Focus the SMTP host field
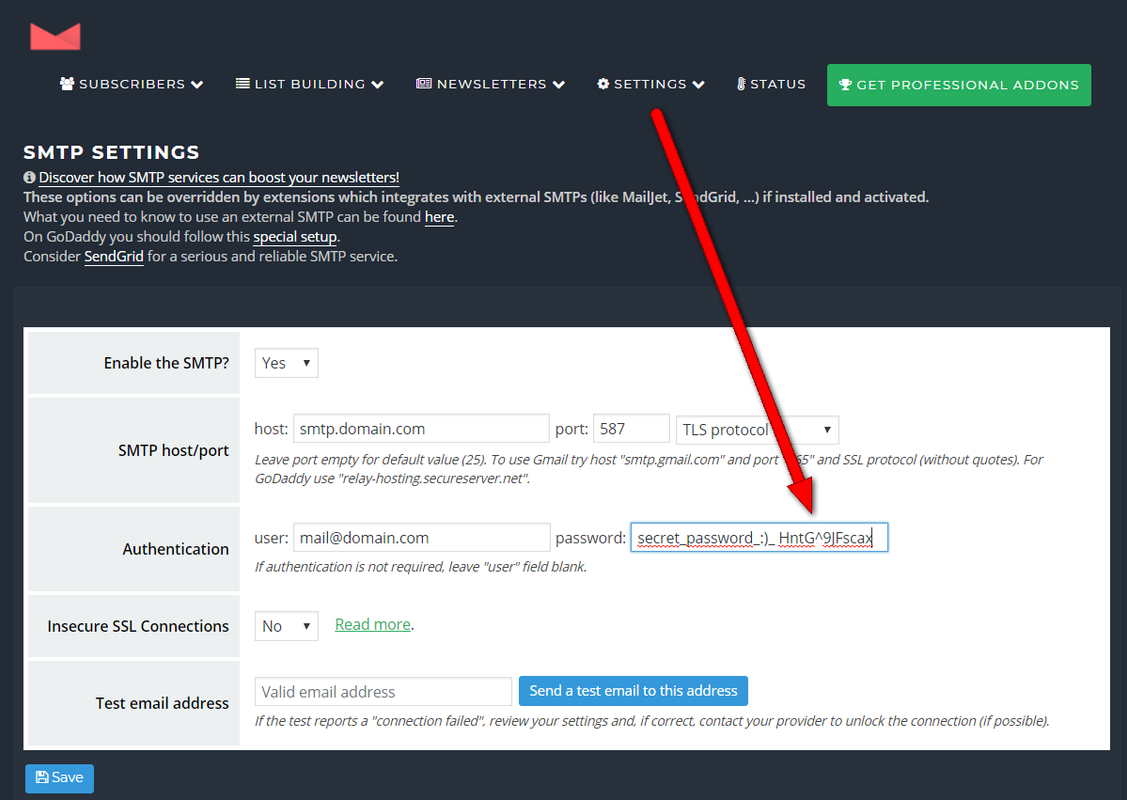The width and height of the screenshot is (1127, 800). click(x=421, y=429)
